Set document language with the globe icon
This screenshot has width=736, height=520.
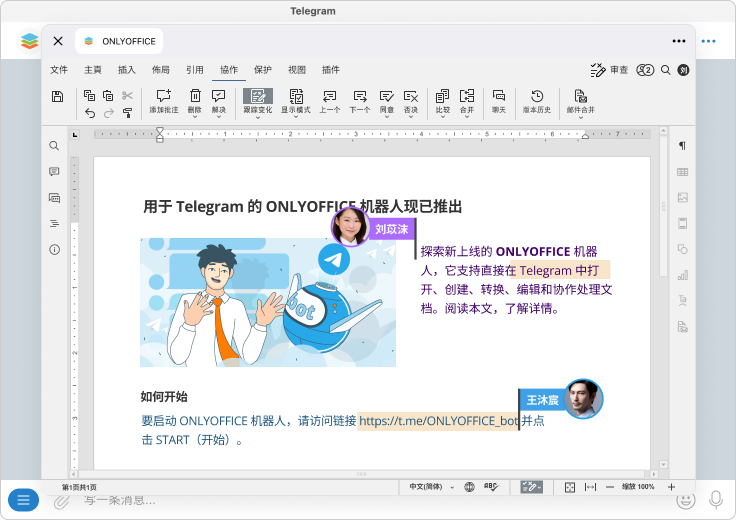(x=469, y=487)
